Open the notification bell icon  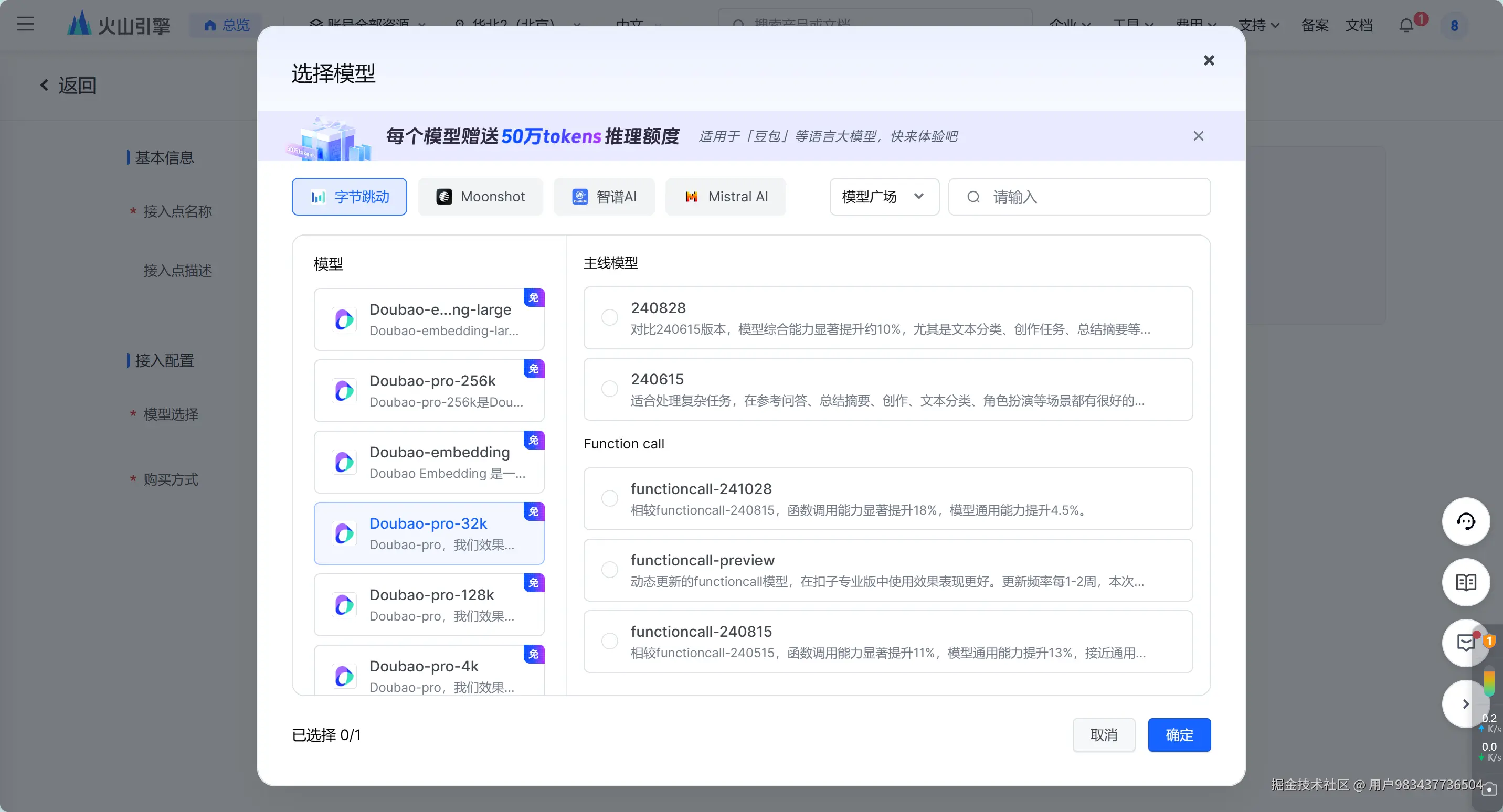point(1406,25)
